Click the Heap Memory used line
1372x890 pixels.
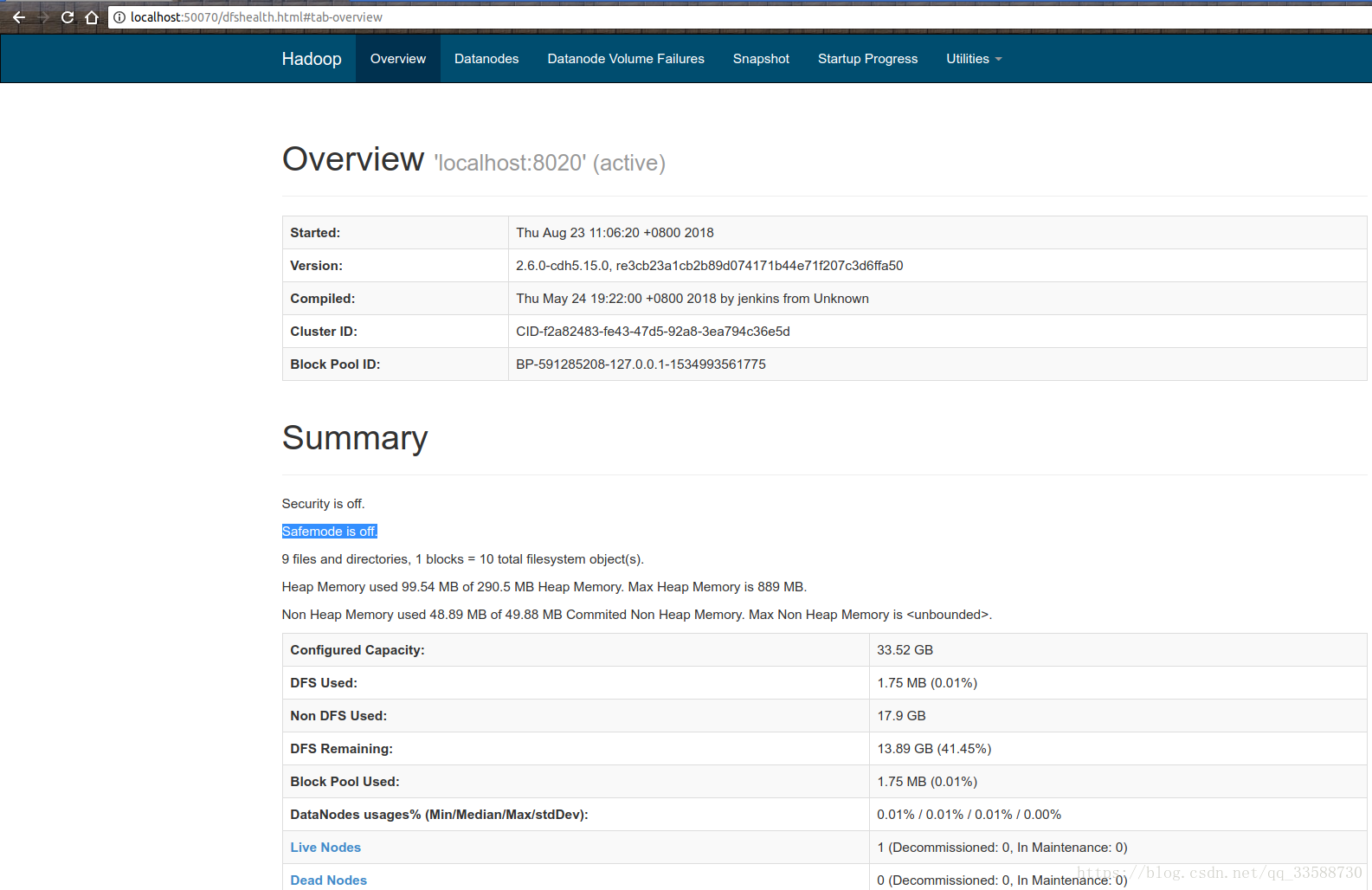544,587
